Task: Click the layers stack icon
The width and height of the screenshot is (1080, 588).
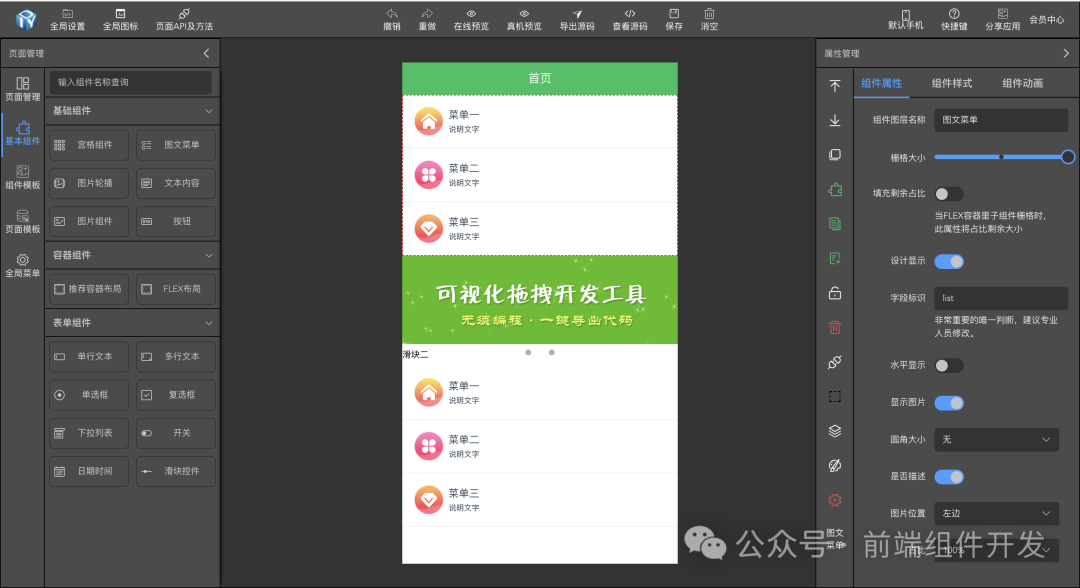Action: point(835,431)
